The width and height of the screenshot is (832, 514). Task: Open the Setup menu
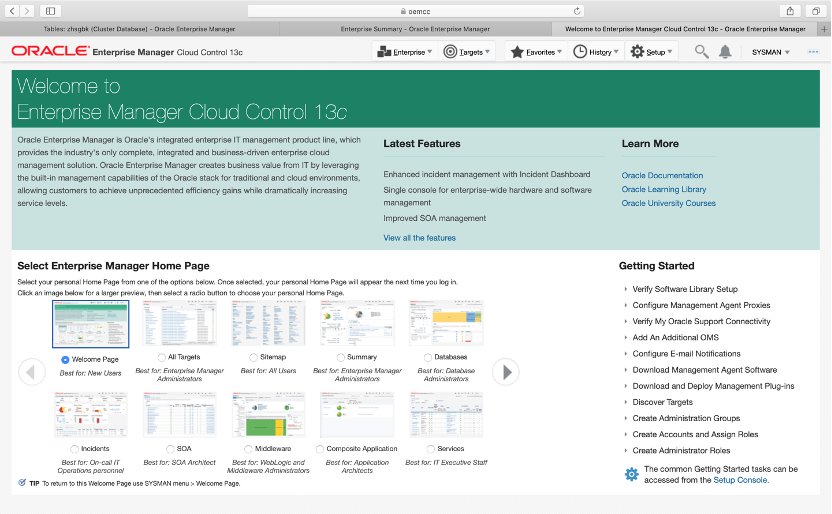pyautogui.click(x=651, y=52)
